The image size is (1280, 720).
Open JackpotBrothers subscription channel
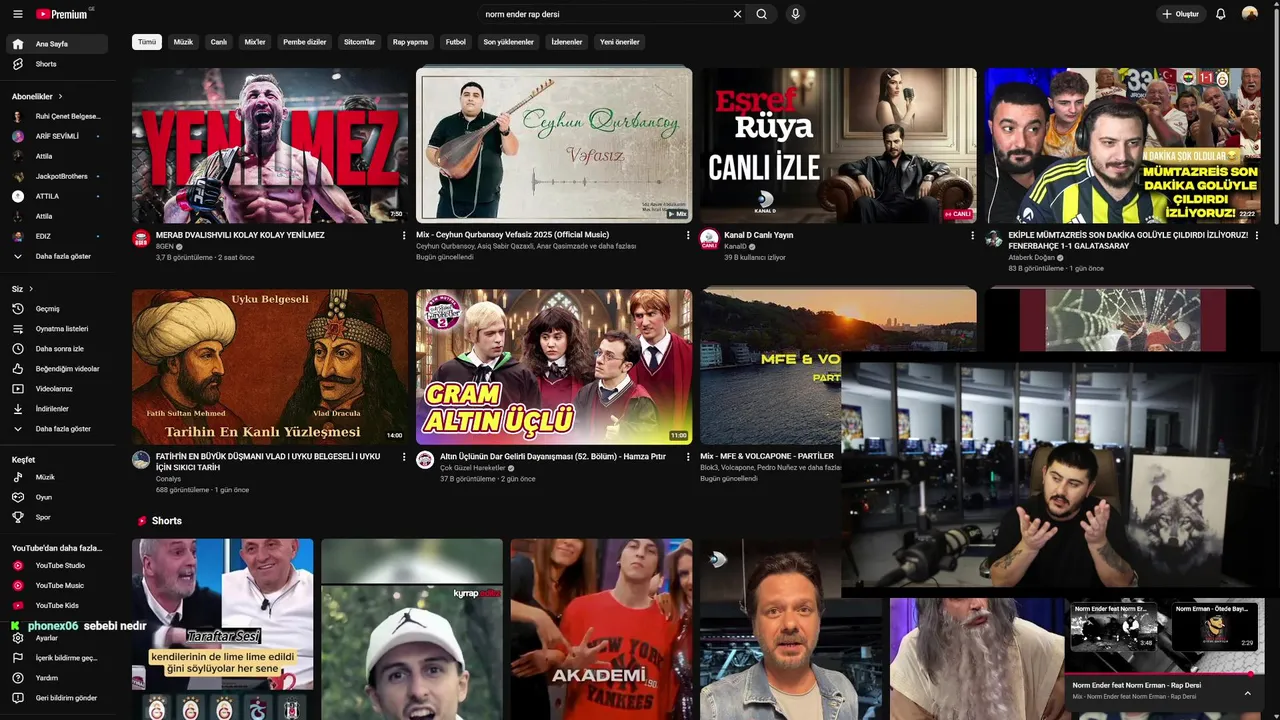point(57,176)
